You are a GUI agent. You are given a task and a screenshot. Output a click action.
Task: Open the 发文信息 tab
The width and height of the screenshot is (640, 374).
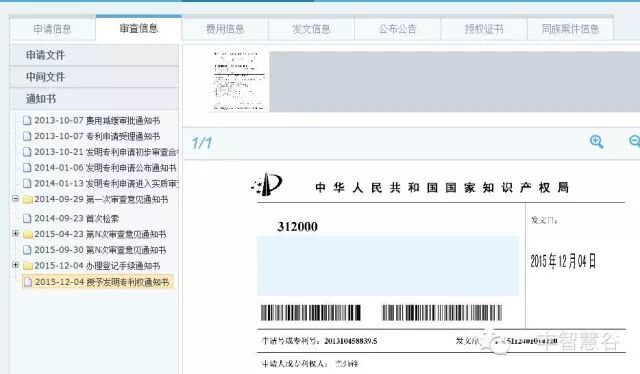point(311,29)
